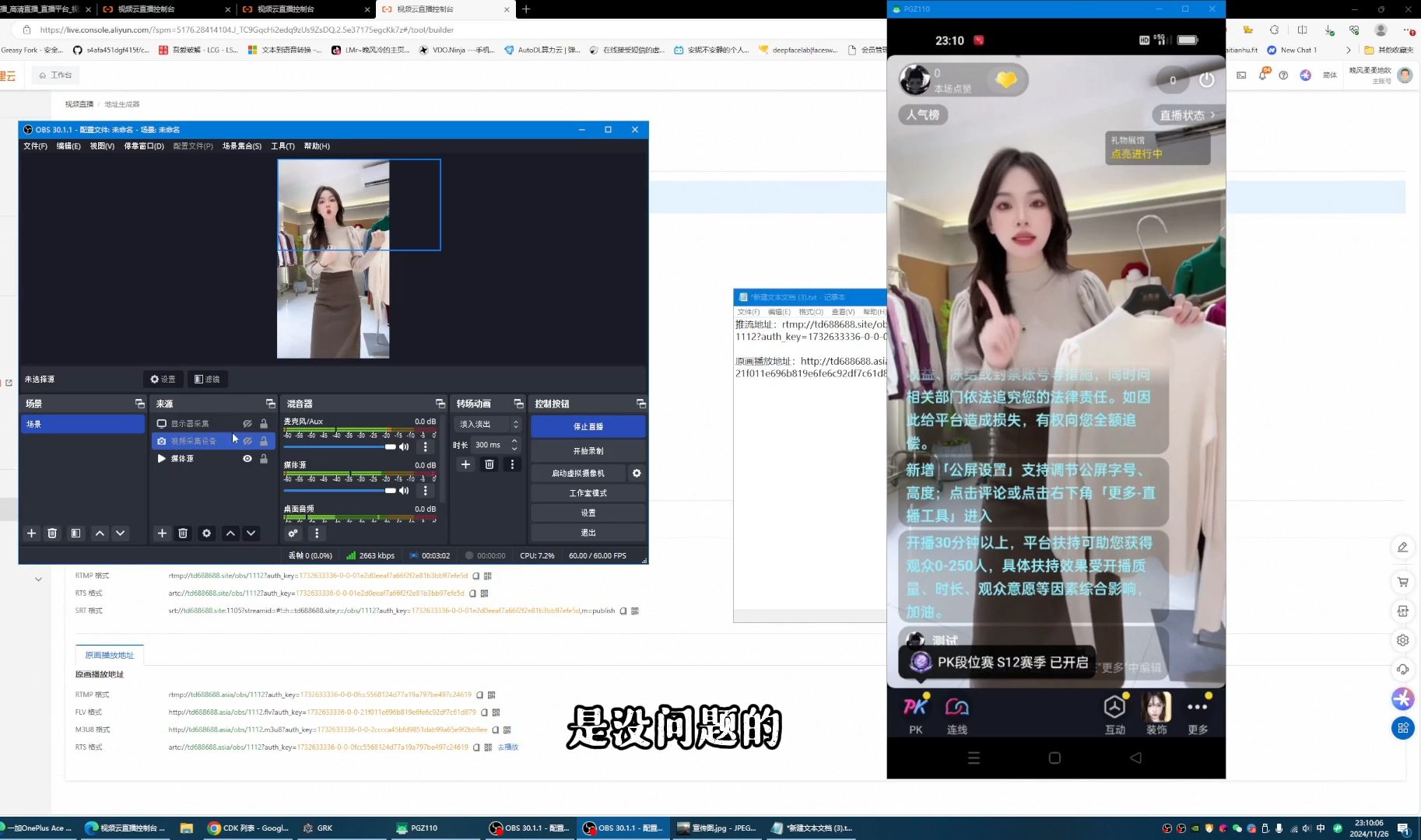Image resolution: width=1421 pixels, height=840 pixels.
Task: Open Aliyun notification bell icon
Action: click(x=1262, y=75)
